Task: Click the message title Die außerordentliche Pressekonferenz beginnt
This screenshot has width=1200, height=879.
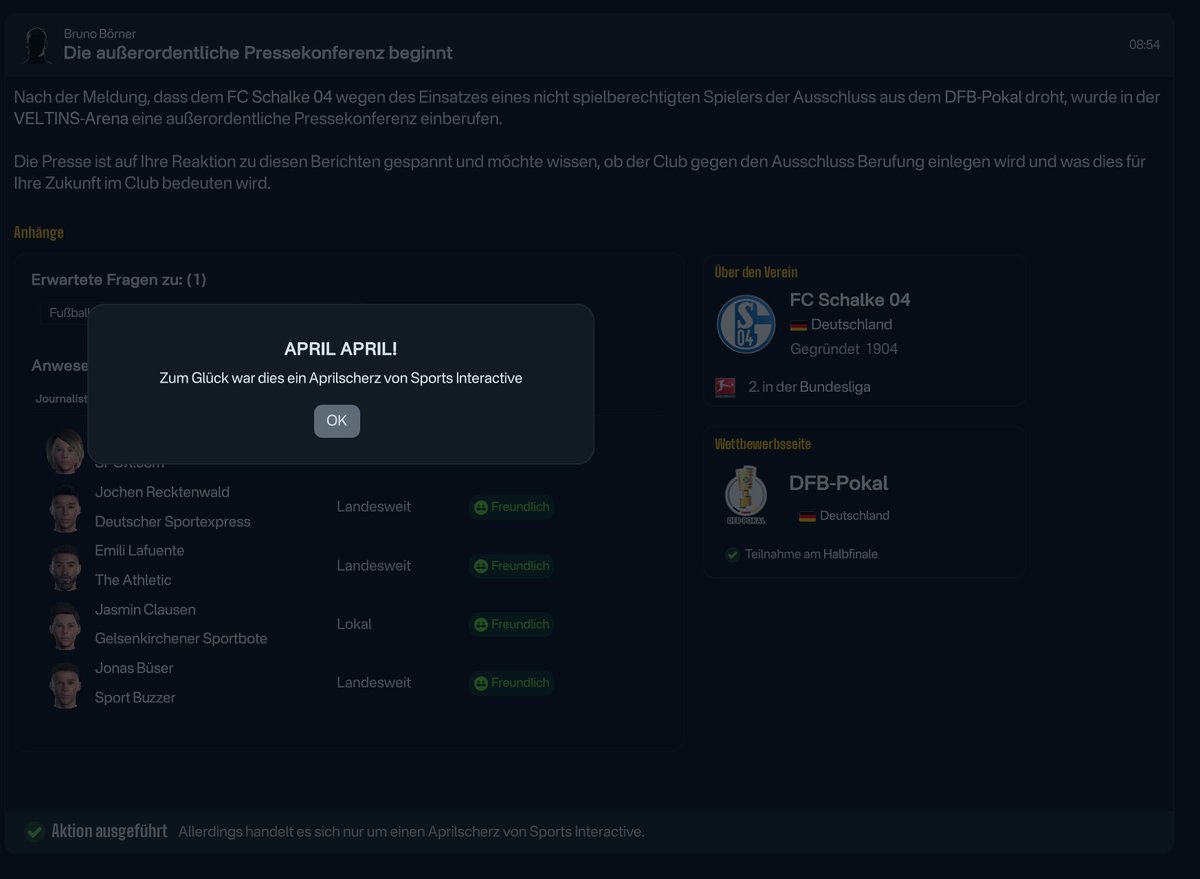Action: [258, 53]
